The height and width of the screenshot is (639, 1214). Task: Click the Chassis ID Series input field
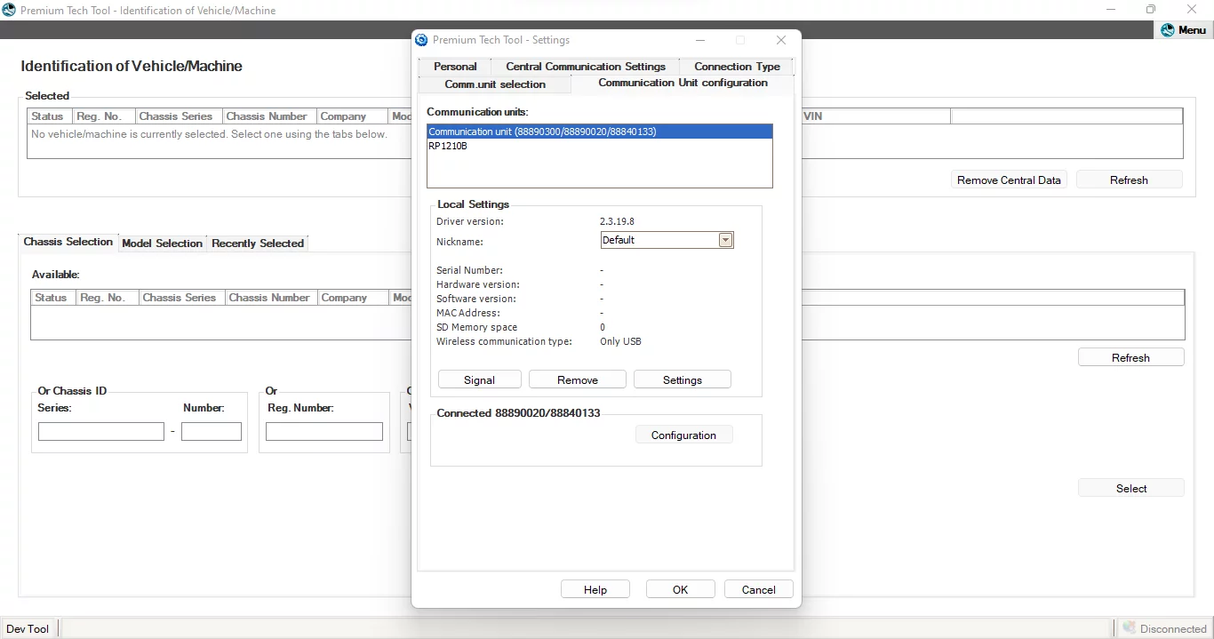[x=100, y=431]
